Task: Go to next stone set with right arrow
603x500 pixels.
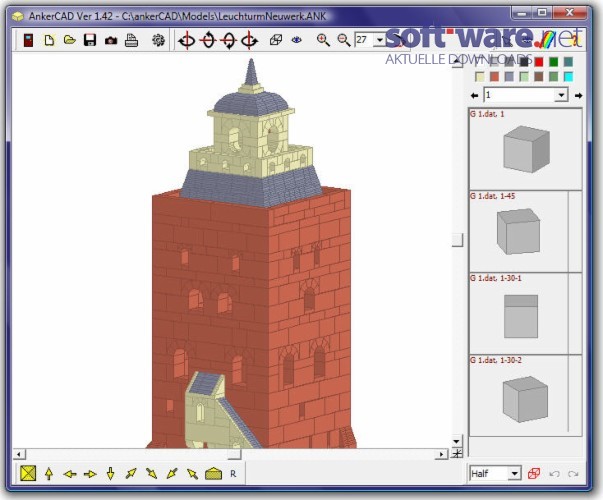Action: (x=578, y=95)
